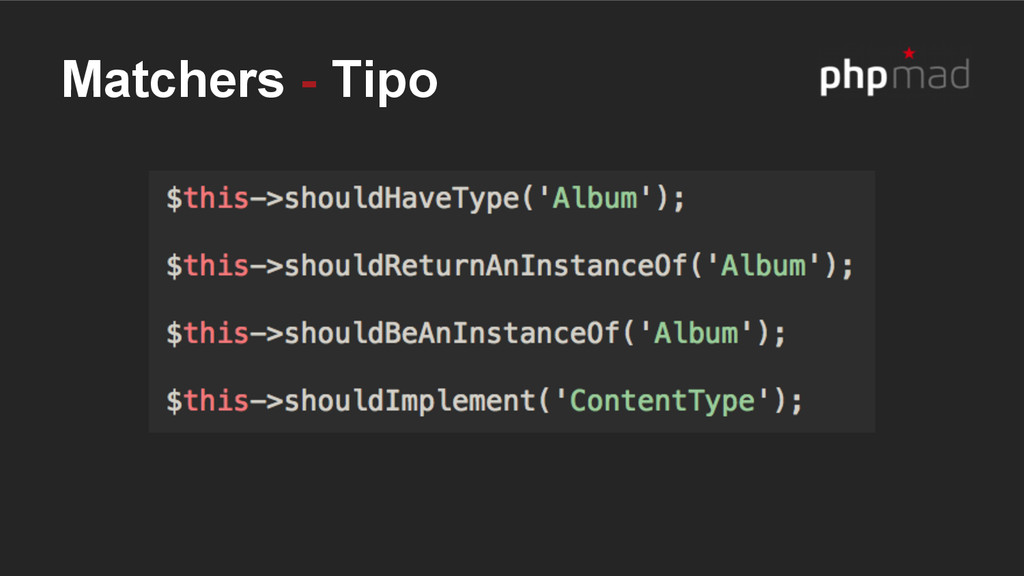Image resolution: width=1024 pixels, height=576 pixels.
Task: Click the 'Matchers' title word
Action: click(x=173, y=80)
